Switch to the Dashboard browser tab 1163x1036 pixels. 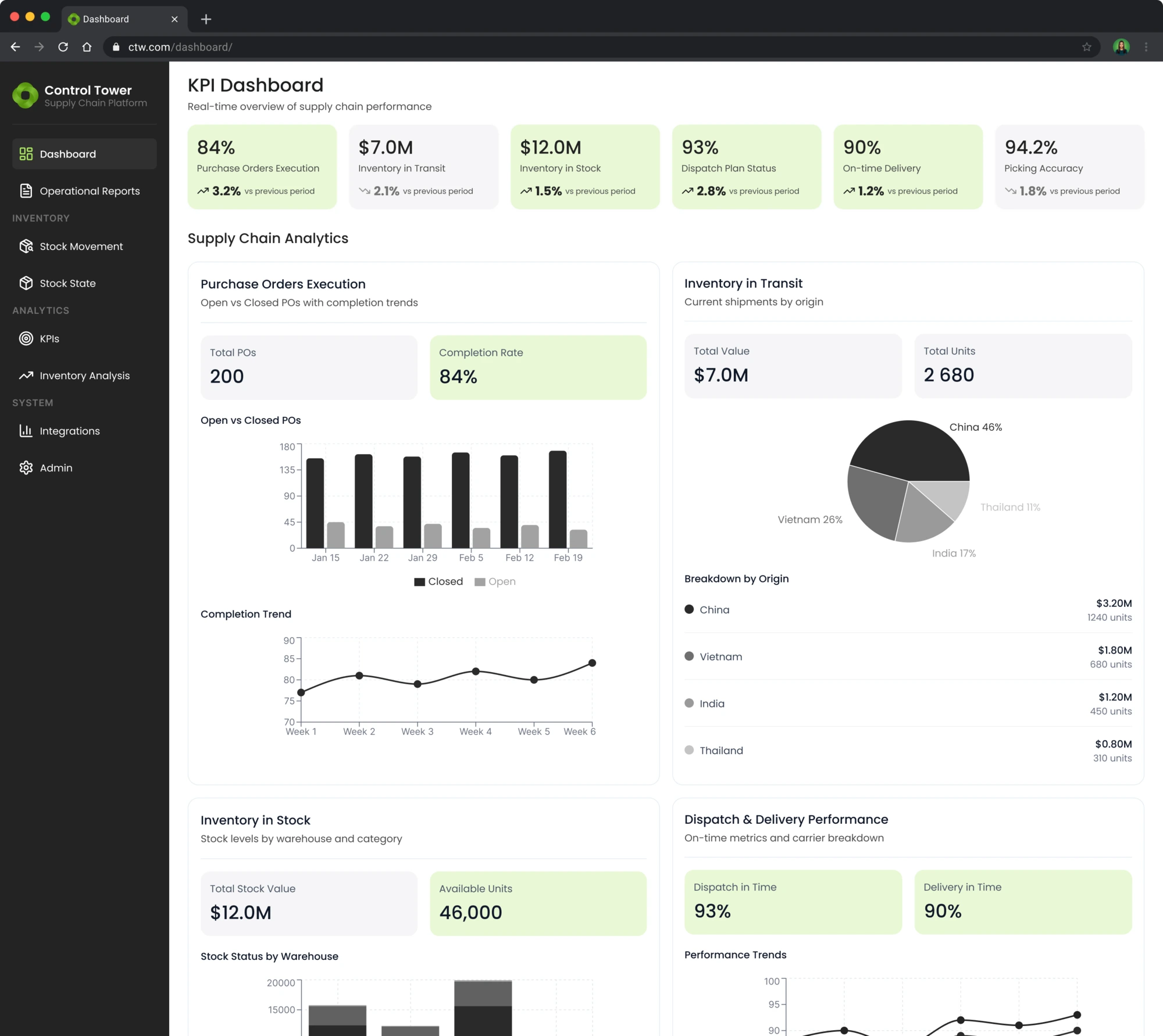pos(108,19)
